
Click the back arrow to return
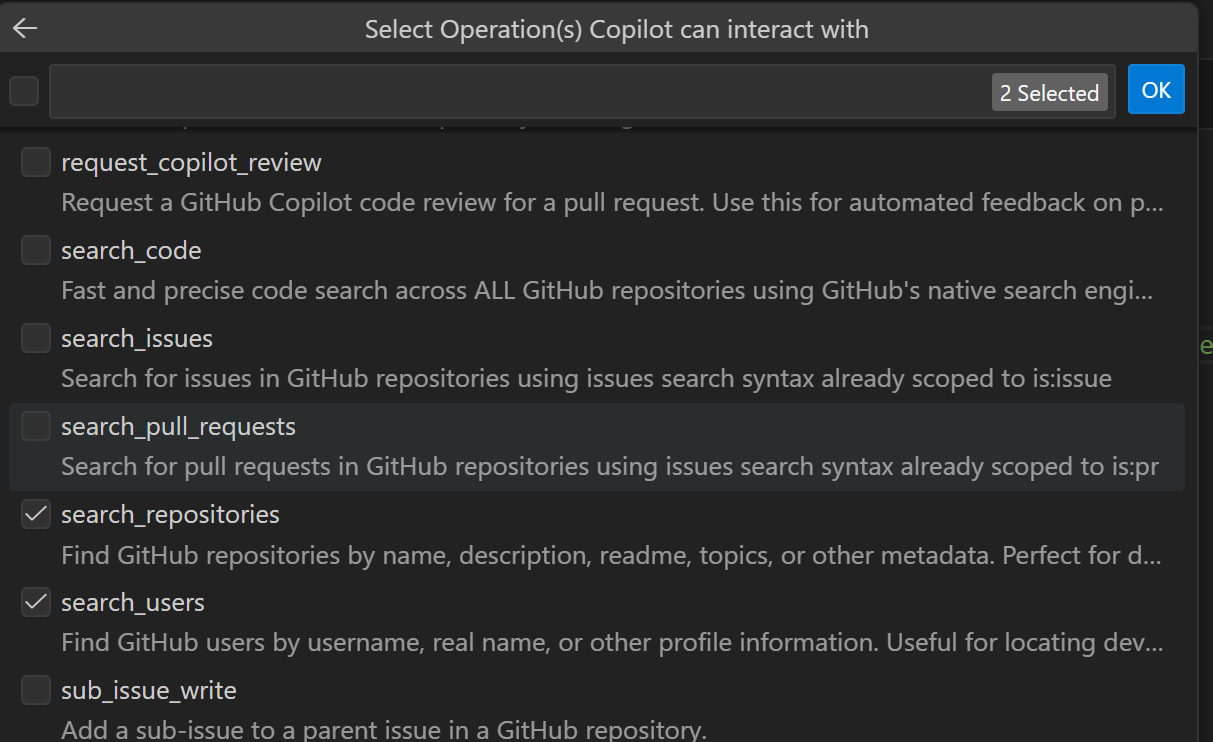pos(23,27)
